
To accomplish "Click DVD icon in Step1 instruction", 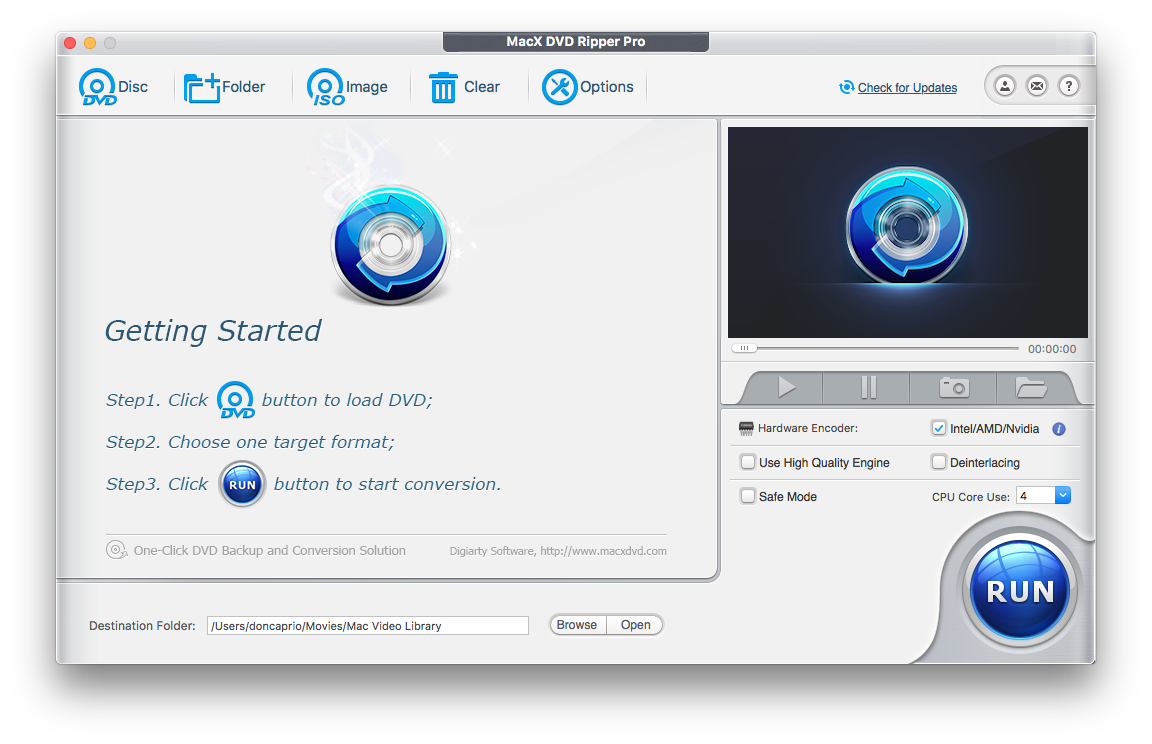I will click(236, 400).
